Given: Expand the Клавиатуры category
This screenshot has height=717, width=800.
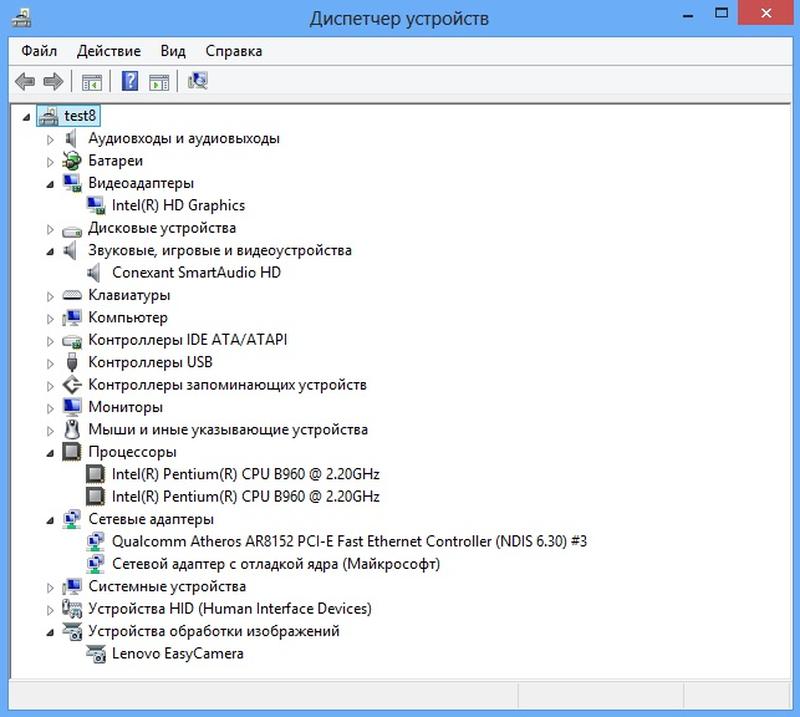Looking at the screenshot, I should pos(48,295).
